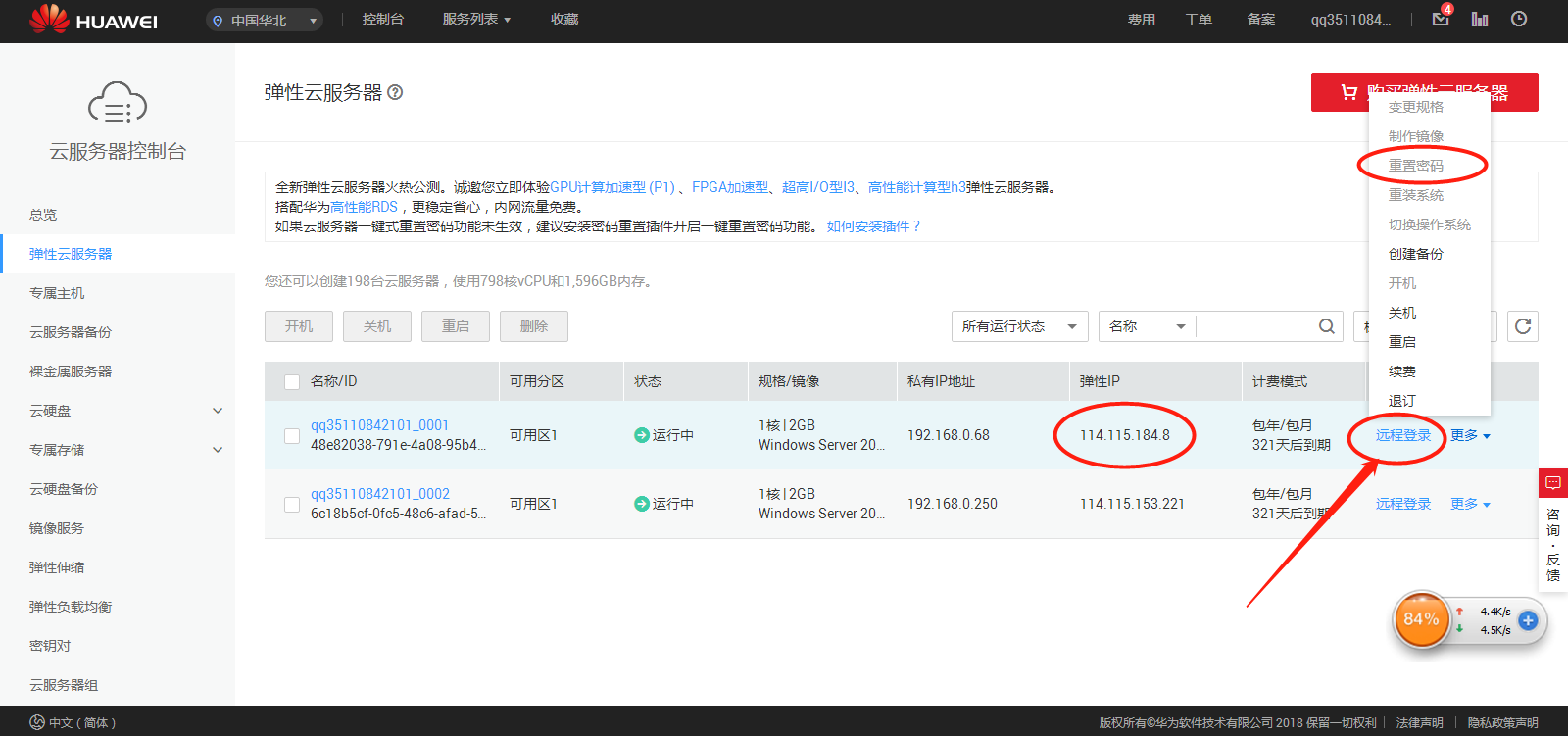Open 更多 menu for qq35110842101_0001
1568x736 pixels.
tap(1470, 435)
